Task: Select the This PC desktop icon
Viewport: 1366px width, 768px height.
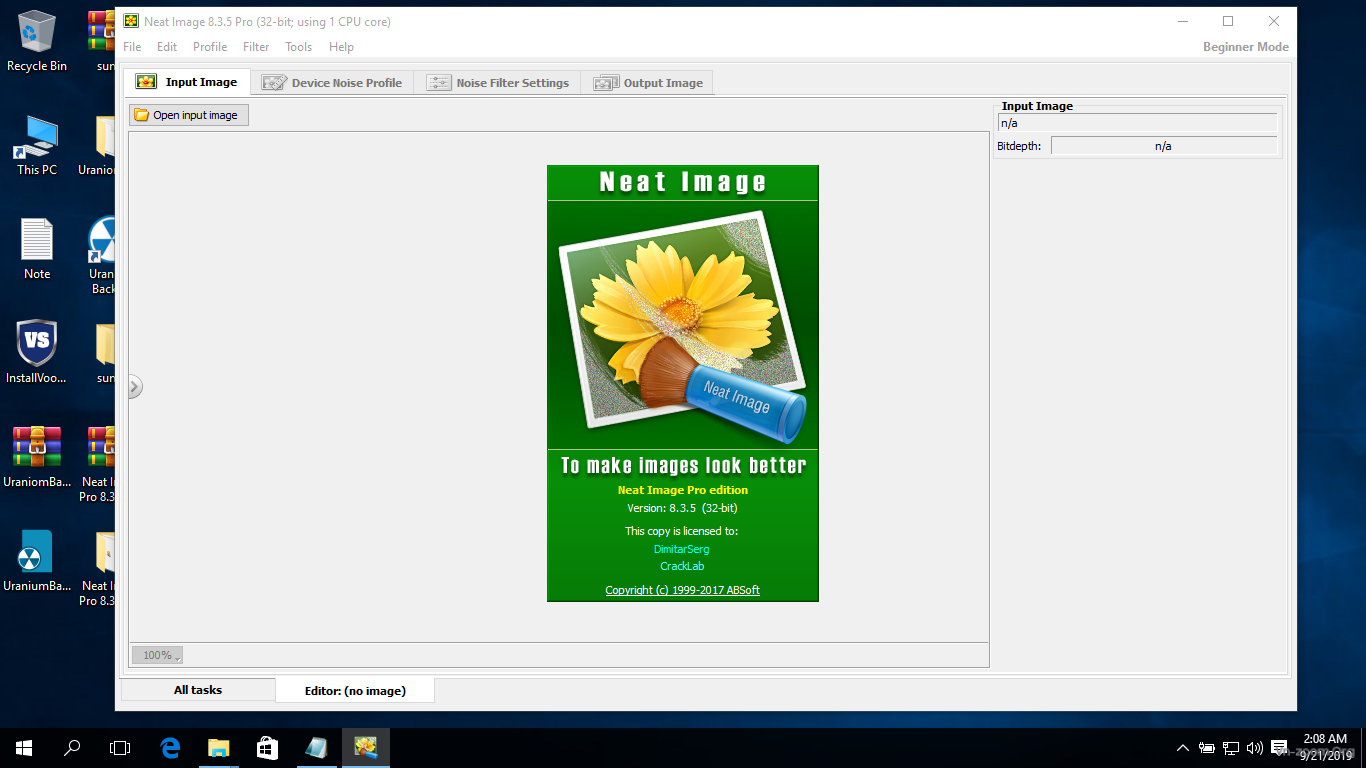Action: point(37,146)
